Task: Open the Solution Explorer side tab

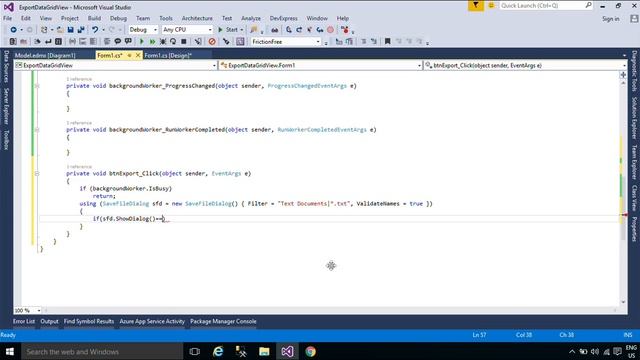Action: (x=634, y=118)
